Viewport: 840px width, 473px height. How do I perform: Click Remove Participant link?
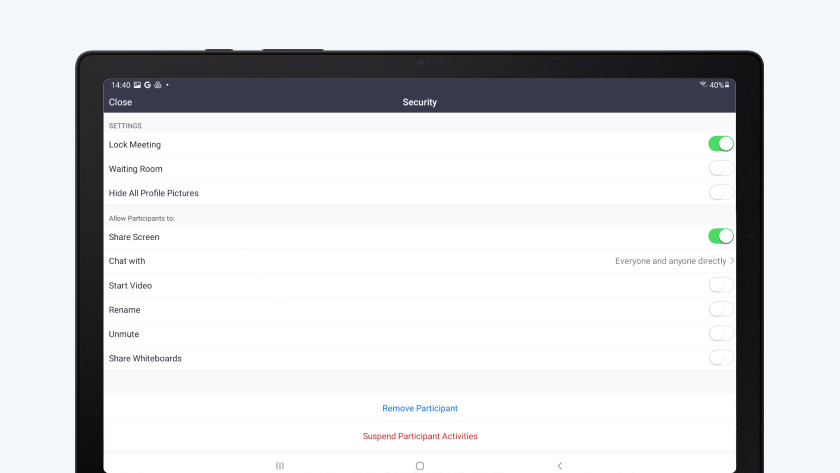point(420,408)
